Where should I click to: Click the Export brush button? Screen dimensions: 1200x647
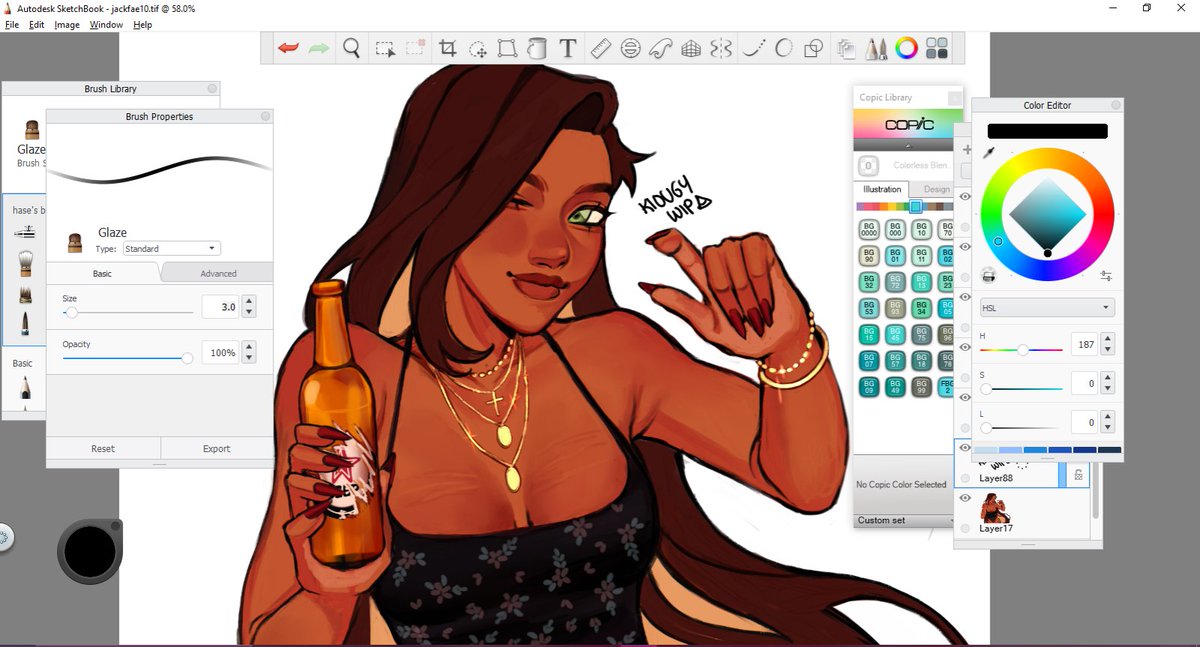pyautogui.click(x=217, y=449)
